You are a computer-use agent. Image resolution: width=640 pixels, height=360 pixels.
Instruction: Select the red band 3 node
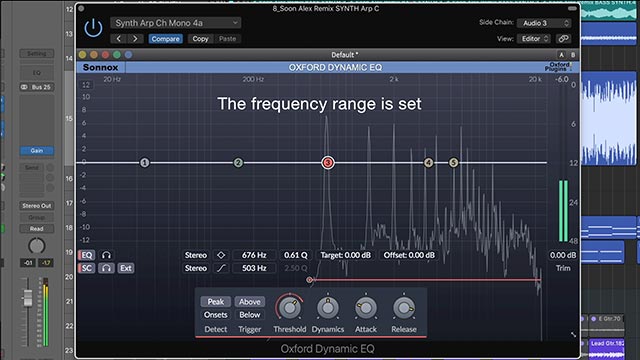tap(327, 162)
